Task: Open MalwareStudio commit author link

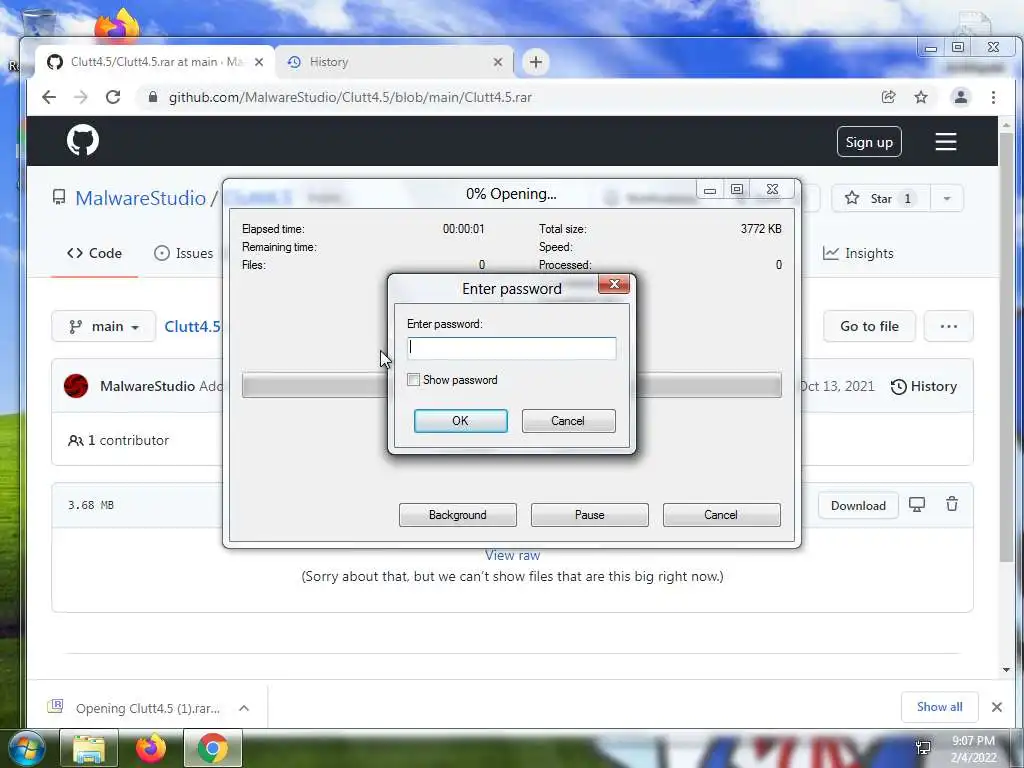Action: (x=148, y=386)
